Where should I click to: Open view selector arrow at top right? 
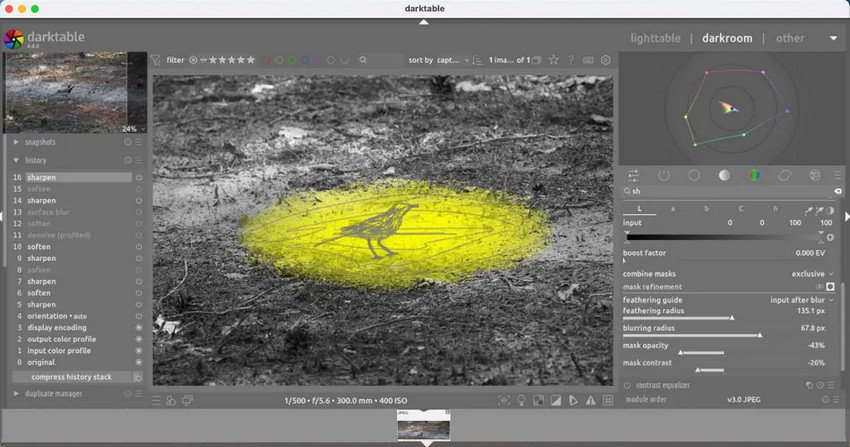click(833, 38)
